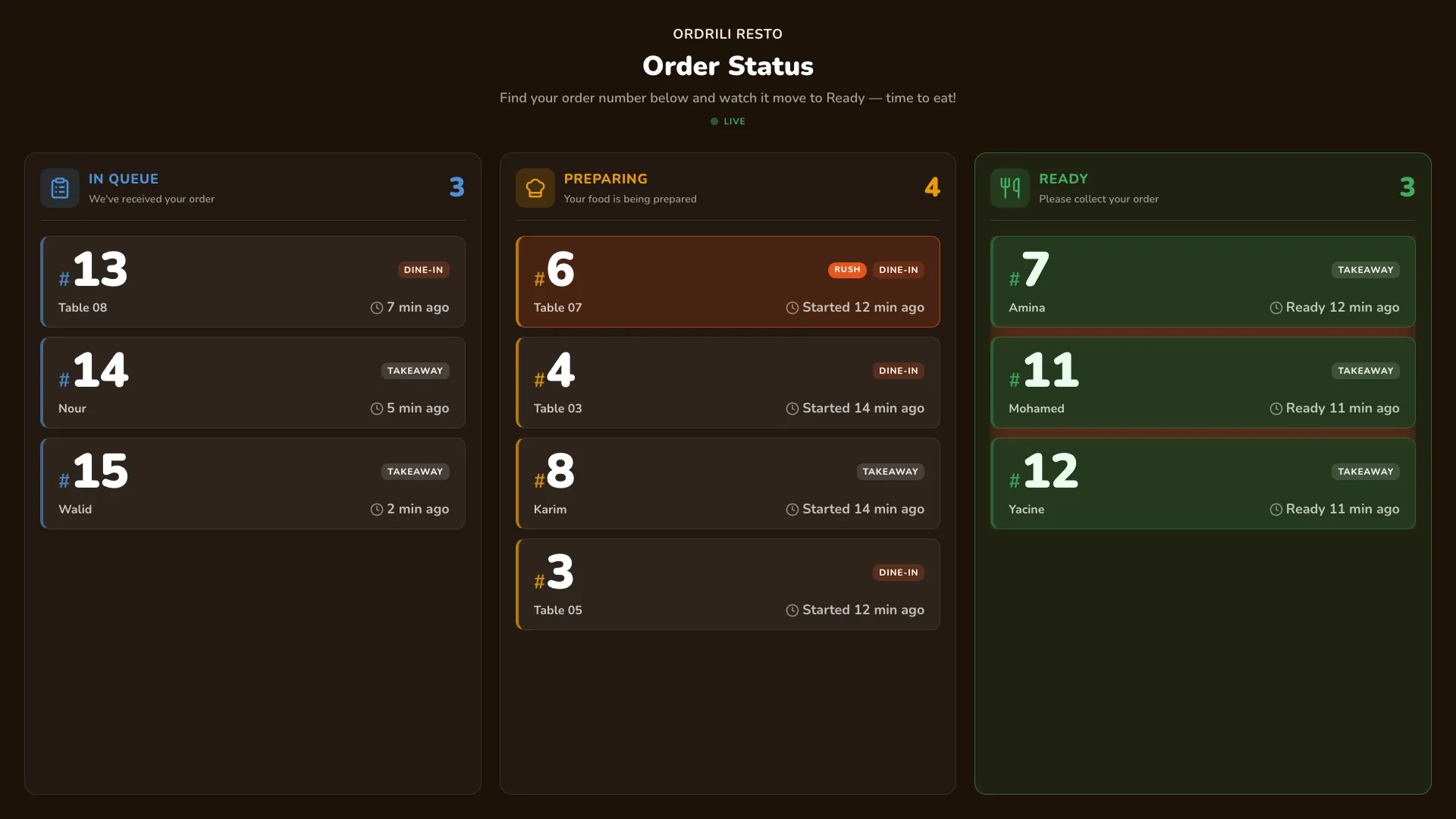Click the DINE-IN badge on order #13
Screen dimensions: 1456x819
click(x=423, y=270)
